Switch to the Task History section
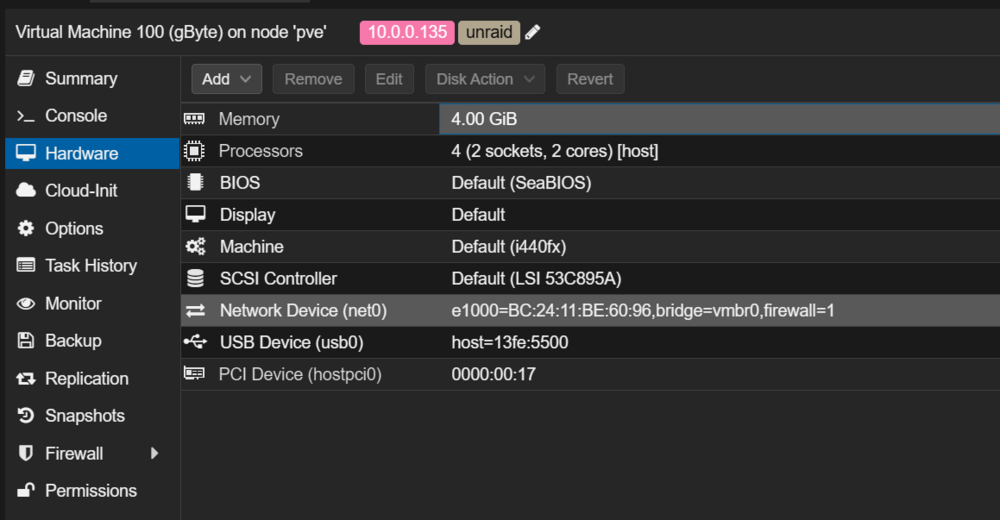The height and width of the screenshot is (520, 1000). pos(92,265)
